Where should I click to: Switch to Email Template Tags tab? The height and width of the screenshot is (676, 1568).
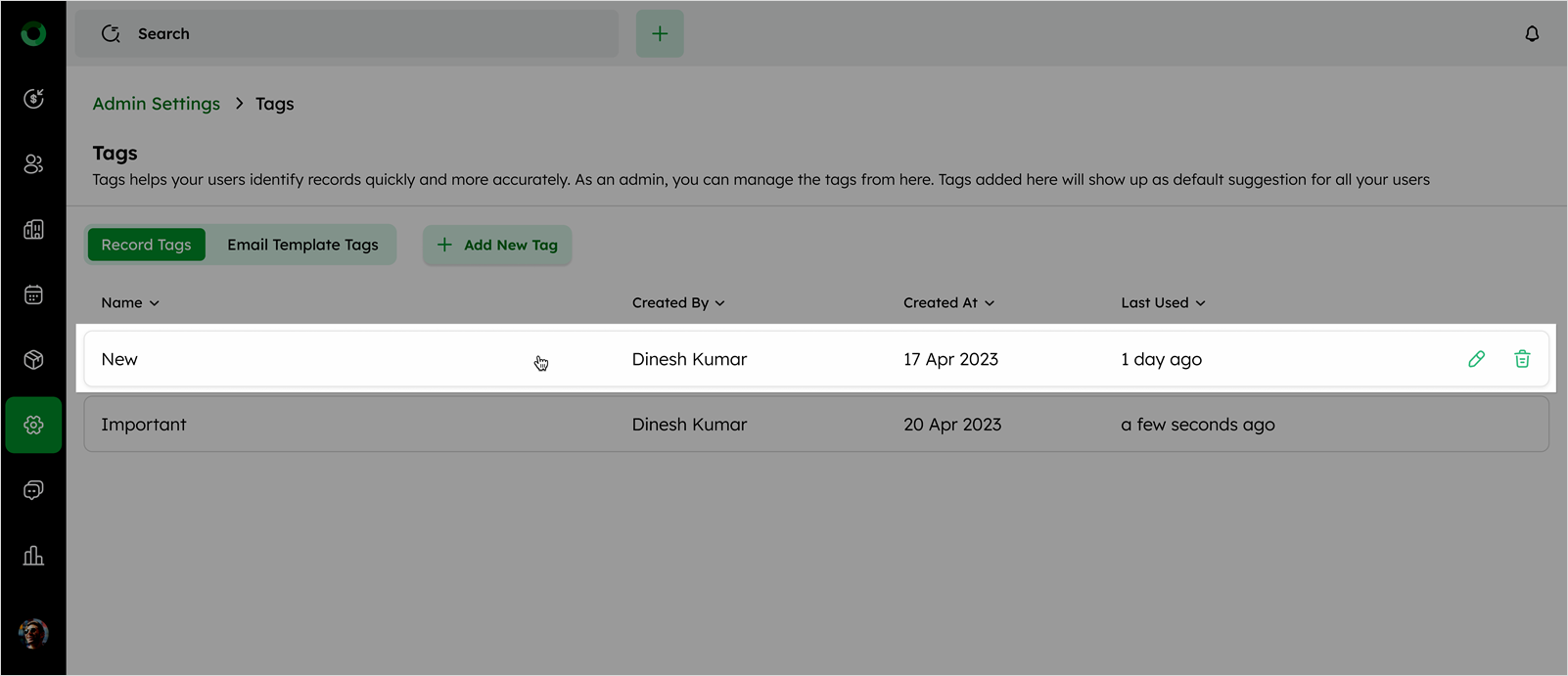point(302,245)
